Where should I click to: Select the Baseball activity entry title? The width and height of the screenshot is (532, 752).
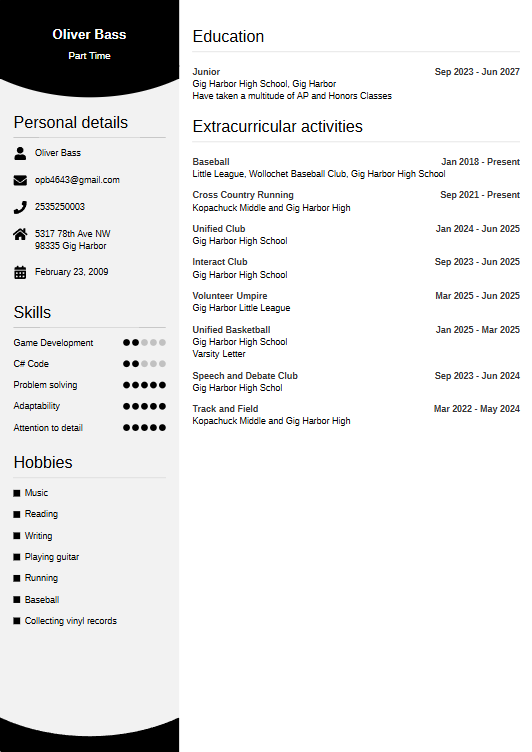(211, 162)
